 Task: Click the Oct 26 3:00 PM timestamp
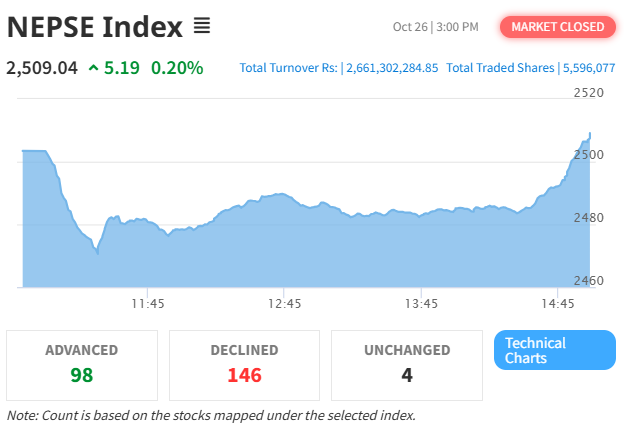point(436,26)
